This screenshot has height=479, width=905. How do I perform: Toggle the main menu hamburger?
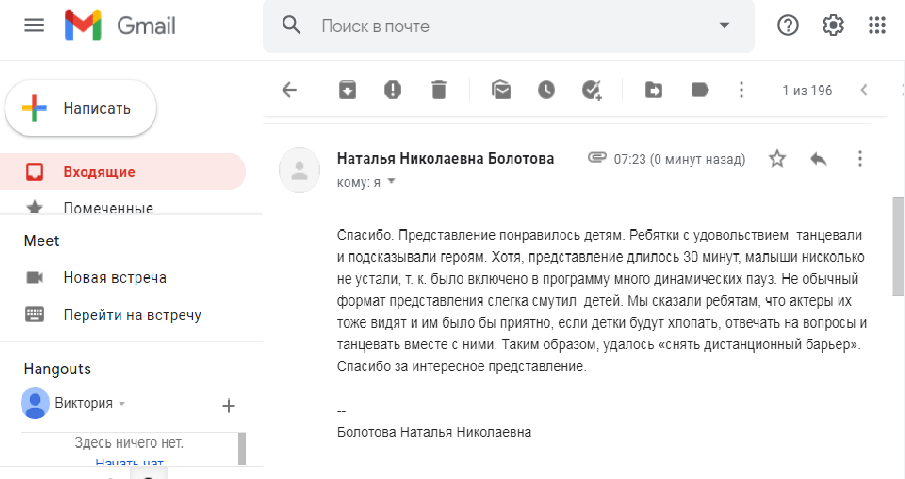click(x=34, y=25)
